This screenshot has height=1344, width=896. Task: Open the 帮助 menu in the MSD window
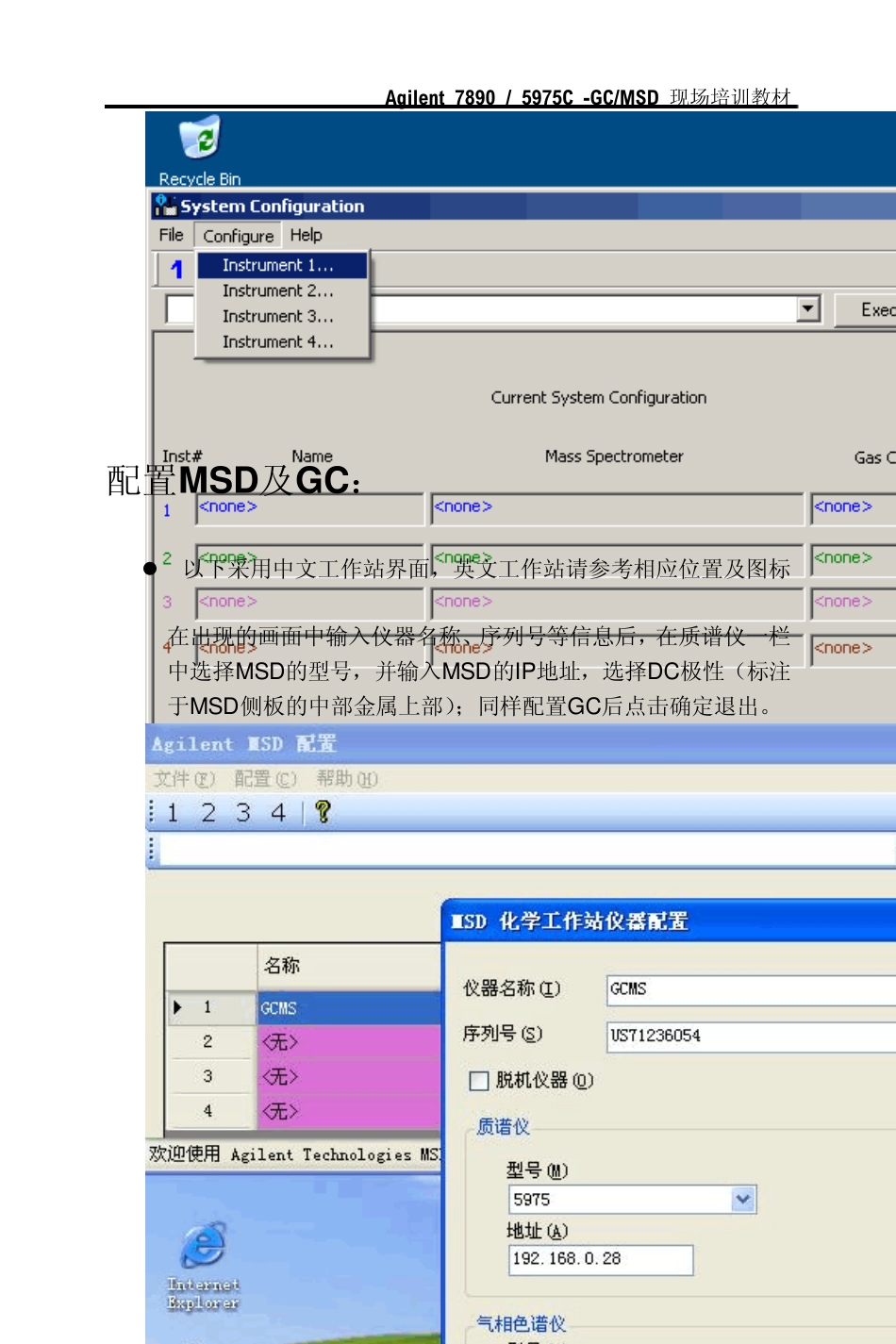click(x=347, y=779)
